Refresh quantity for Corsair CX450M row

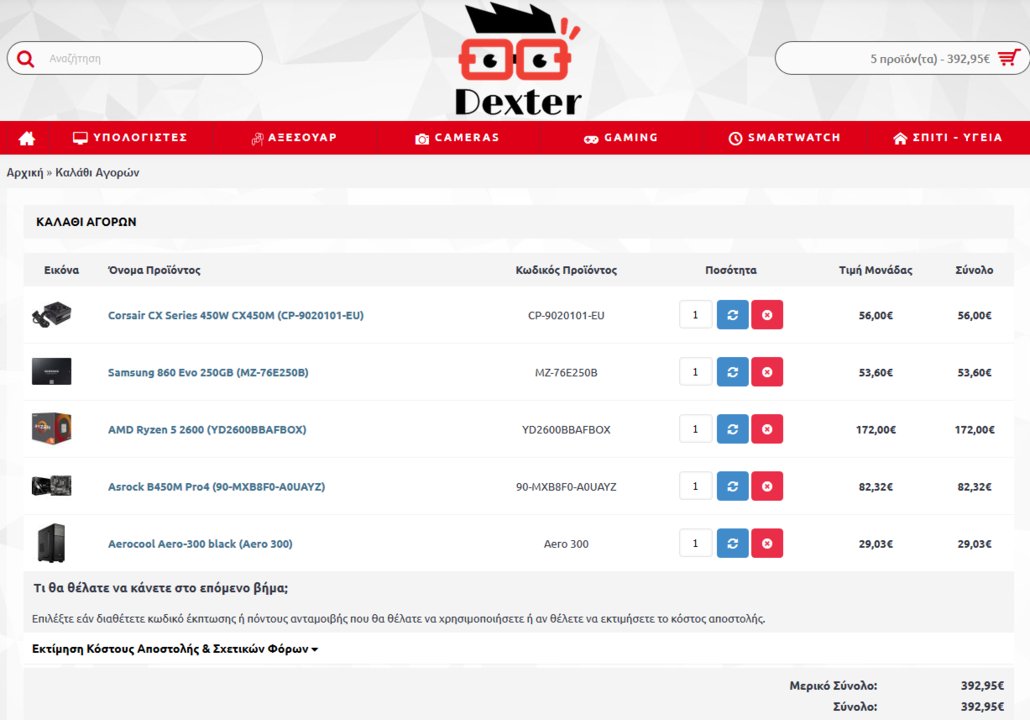[x=732, y=315]
